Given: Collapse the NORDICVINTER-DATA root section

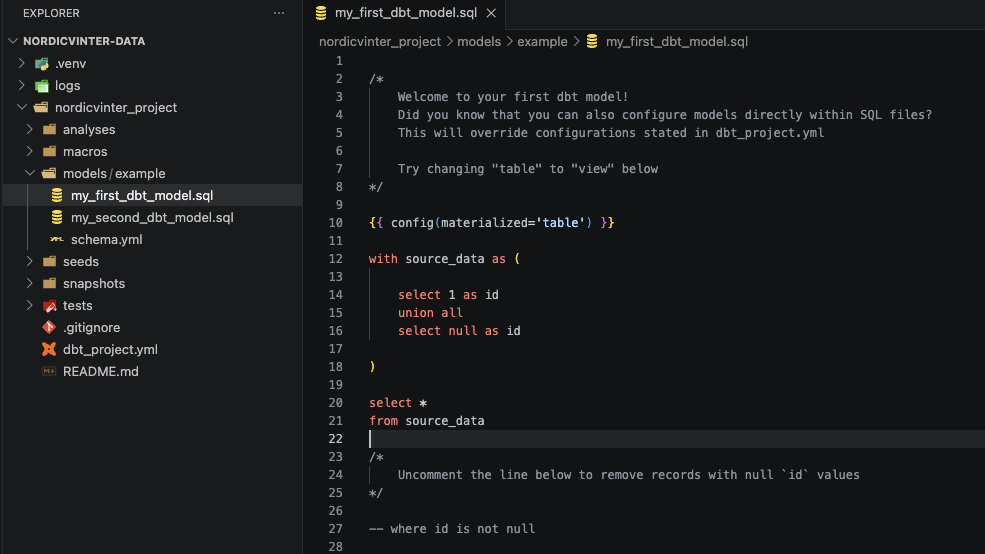Looking at the screenshot, I should tap(13, 41).
